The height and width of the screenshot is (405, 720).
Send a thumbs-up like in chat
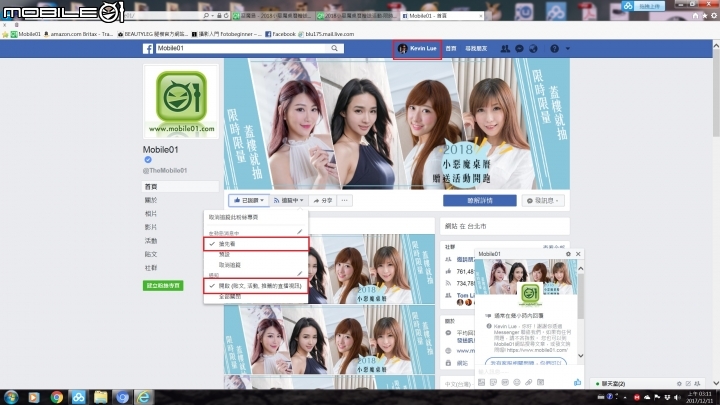(577, 382)
